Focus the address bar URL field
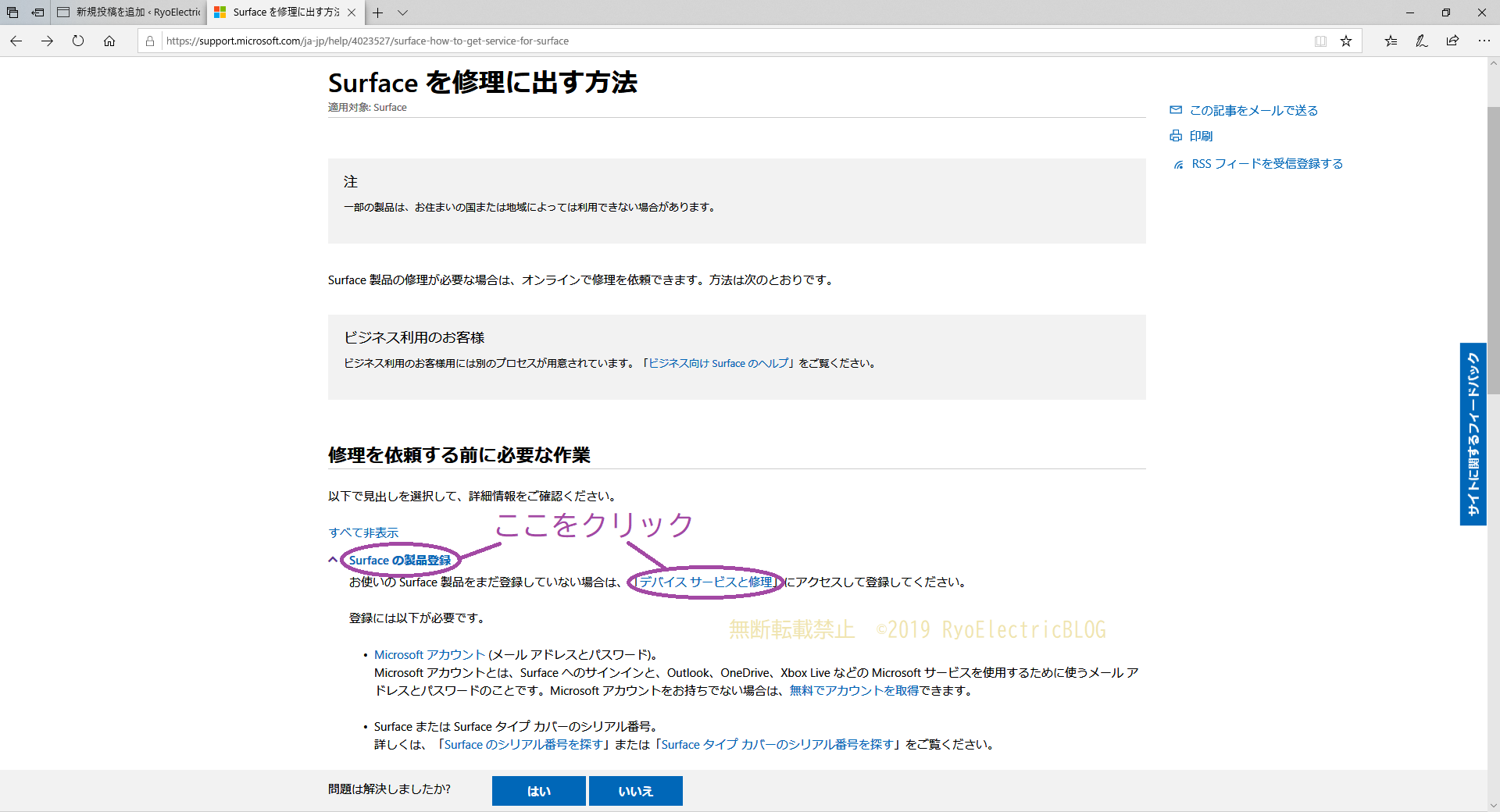This screenshot has height=812, width=1500. 734,41
